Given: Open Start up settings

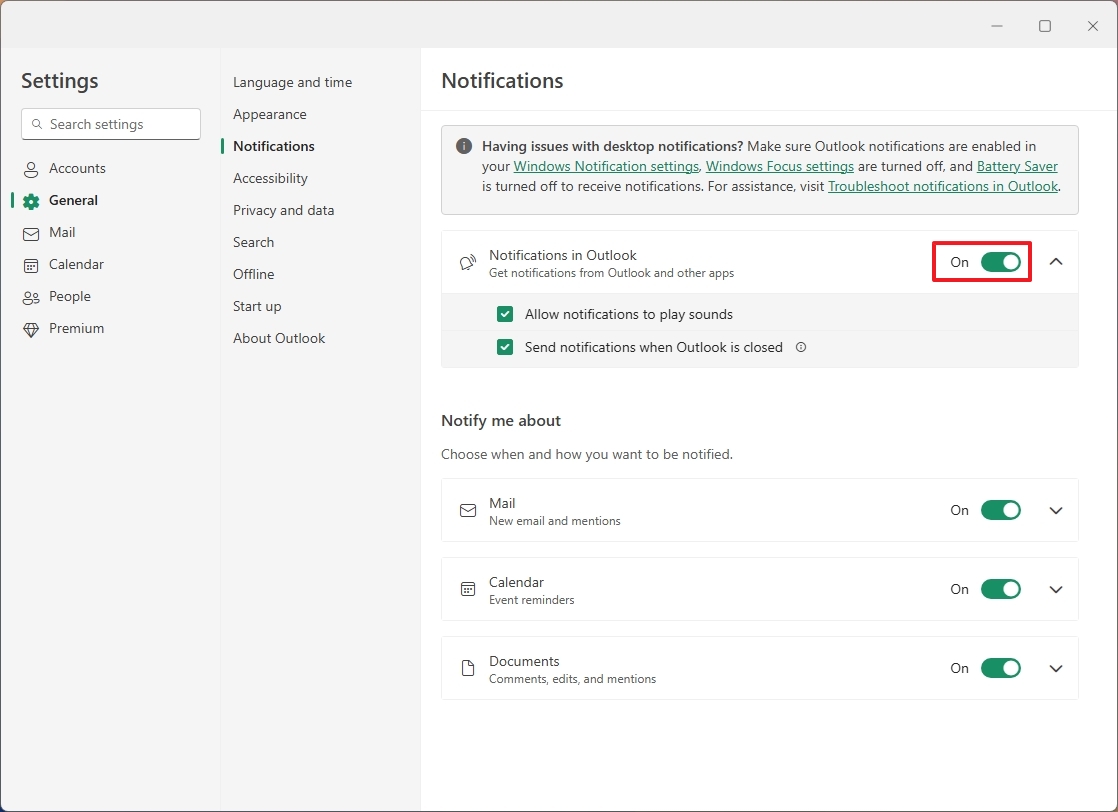Looking at the screenshot, I should [x=257, y=307].
